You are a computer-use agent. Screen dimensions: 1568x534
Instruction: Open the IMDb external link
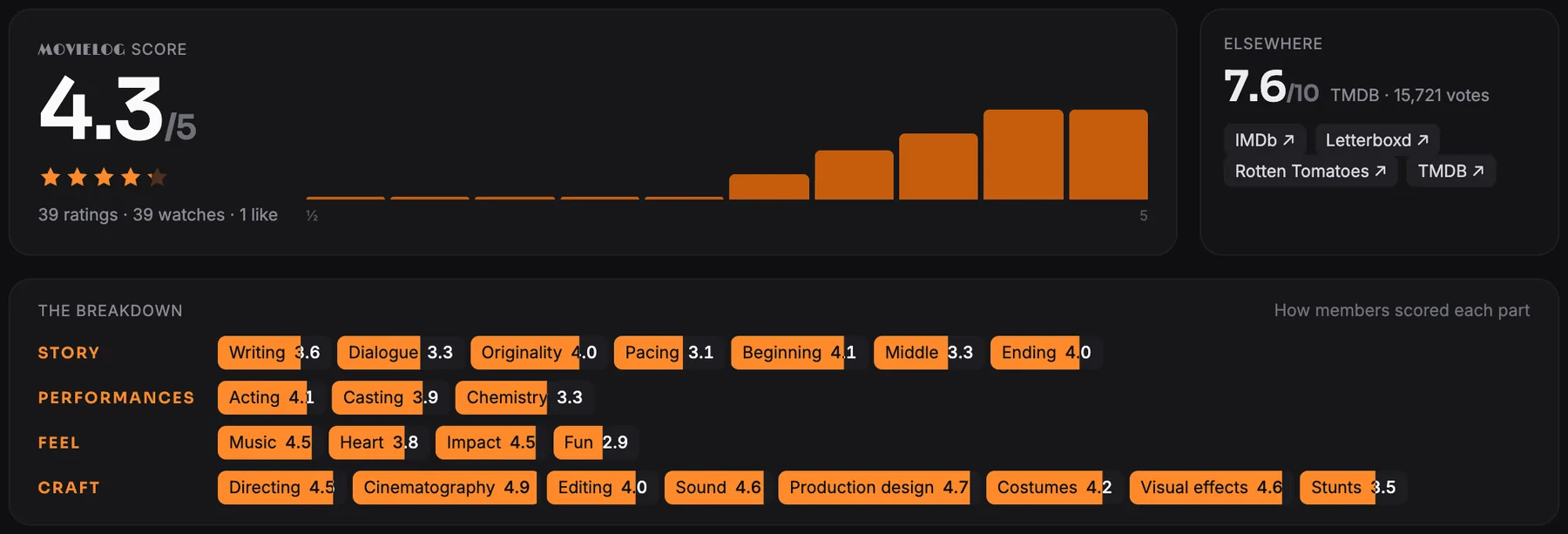coord(1264,140)
